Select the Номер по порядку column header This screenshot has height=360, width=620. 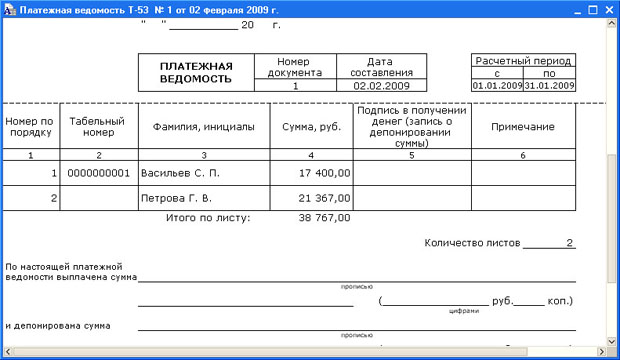click(x=31, y=127)
